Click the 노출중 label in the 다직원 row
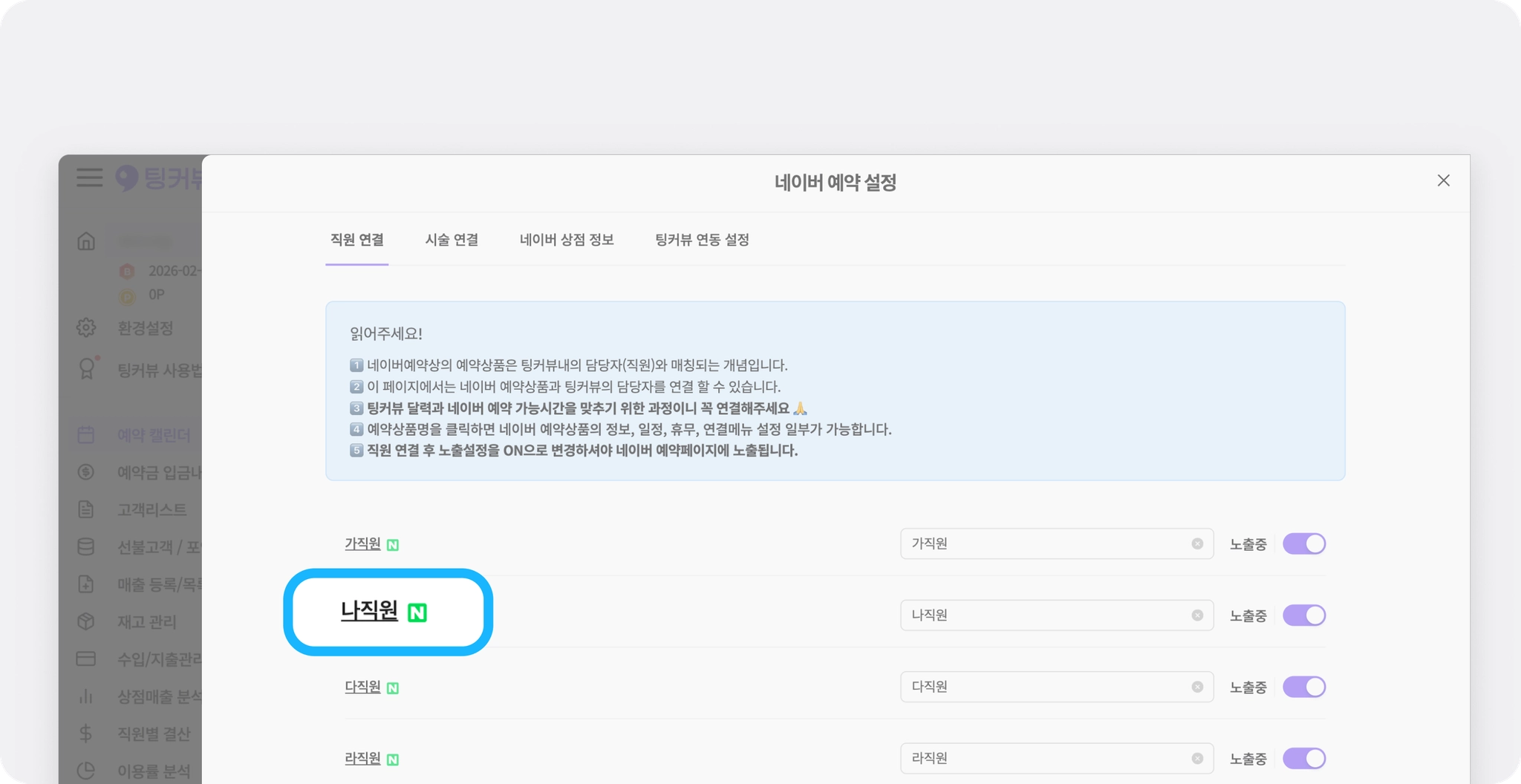Viewport: 1521px width, 784px height. pos(1248,687)
